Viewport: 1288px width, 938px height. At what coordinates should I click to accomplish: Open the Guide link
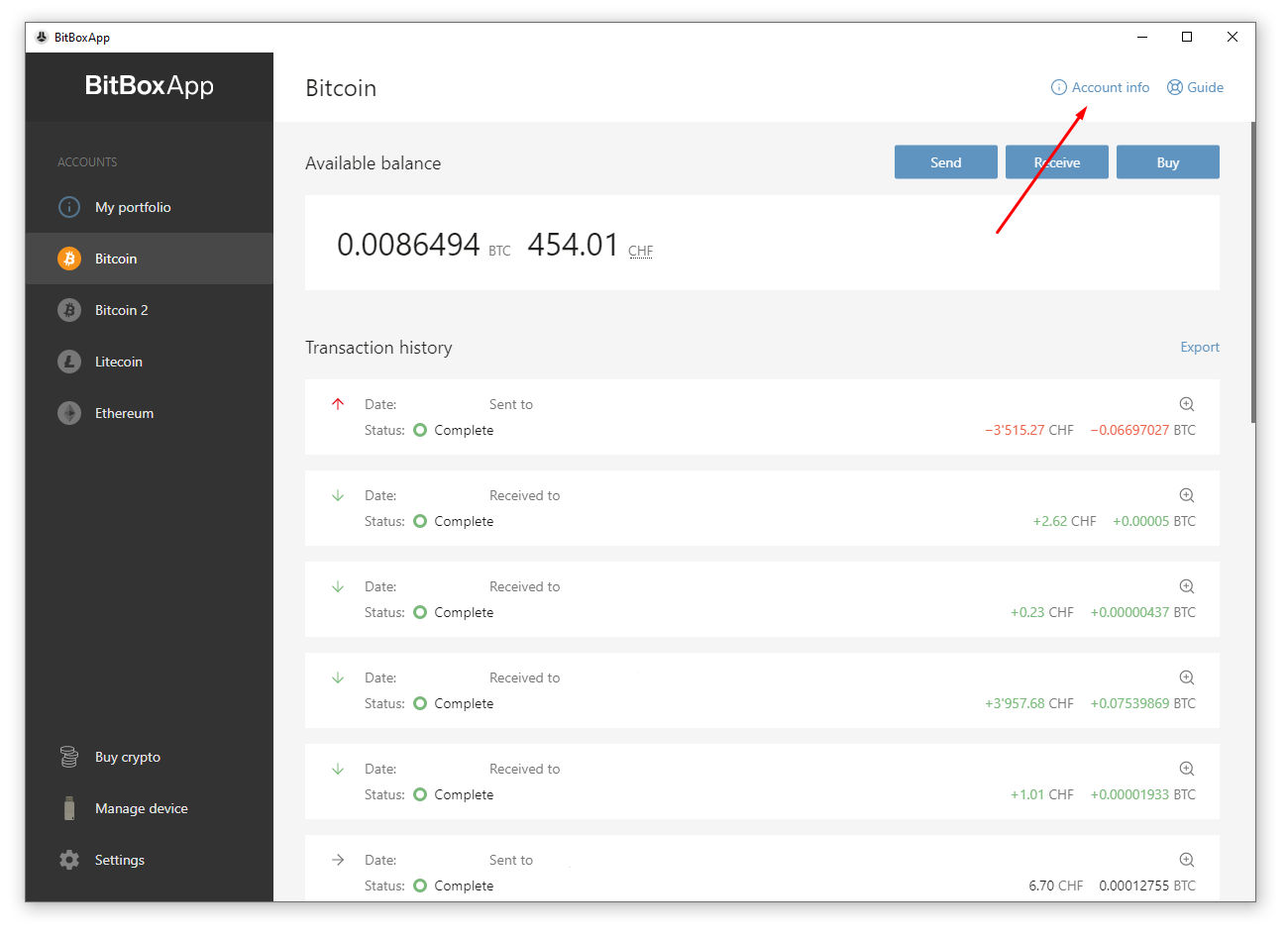coord(1196,87)
